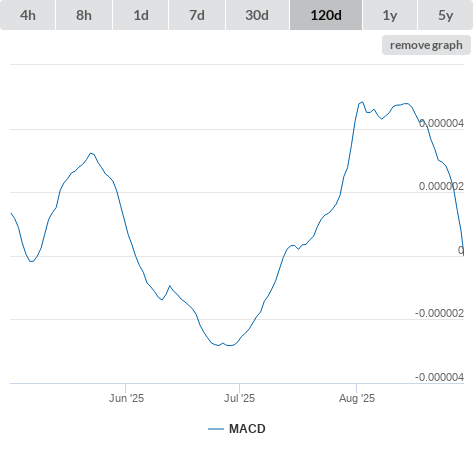Click the active 120d tab
474x455 pixels.
pos(326,15)
